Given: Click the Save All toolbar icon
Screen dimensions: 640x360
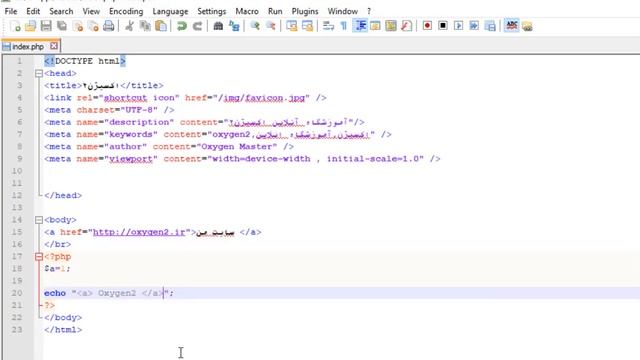Looking at the screenshot, I should [62, 26].
